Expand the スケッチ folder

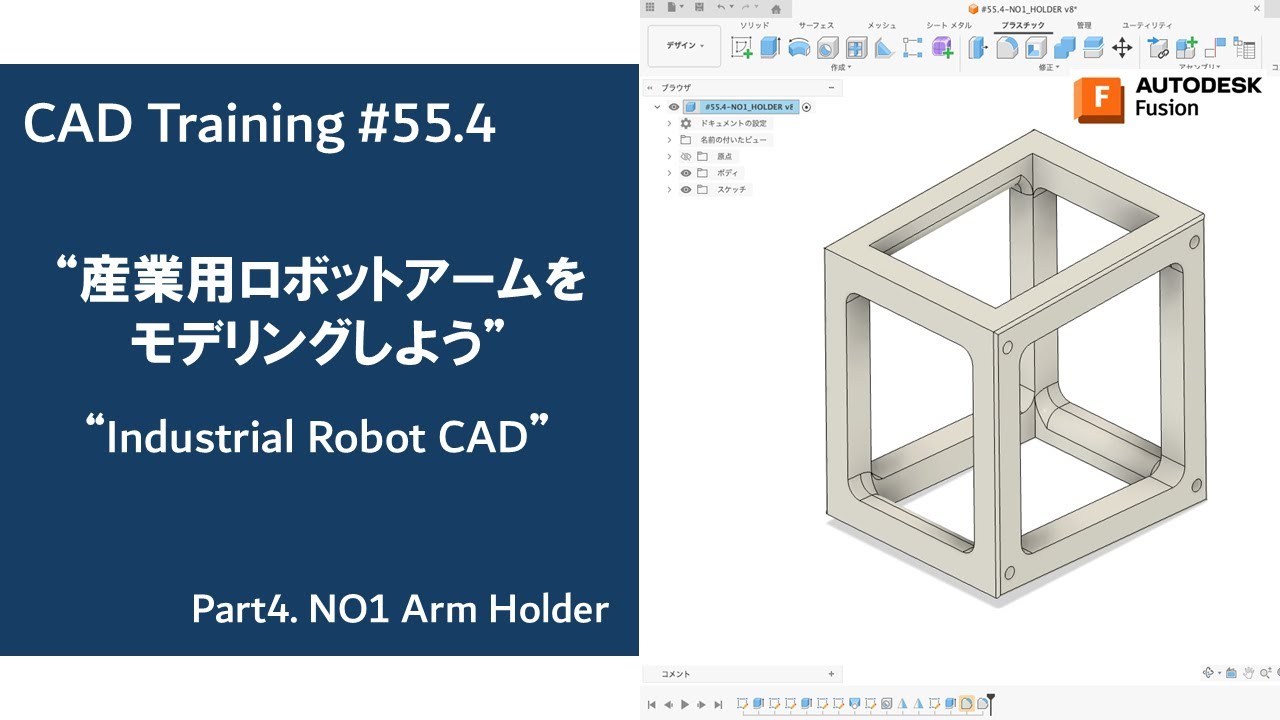coord(670,189)
